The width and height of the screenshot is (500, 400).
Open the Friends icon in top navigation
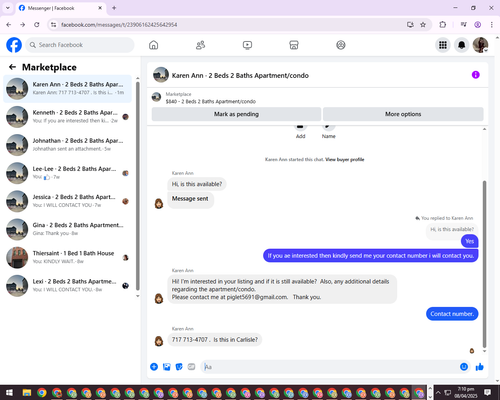[x=200, y=45]
